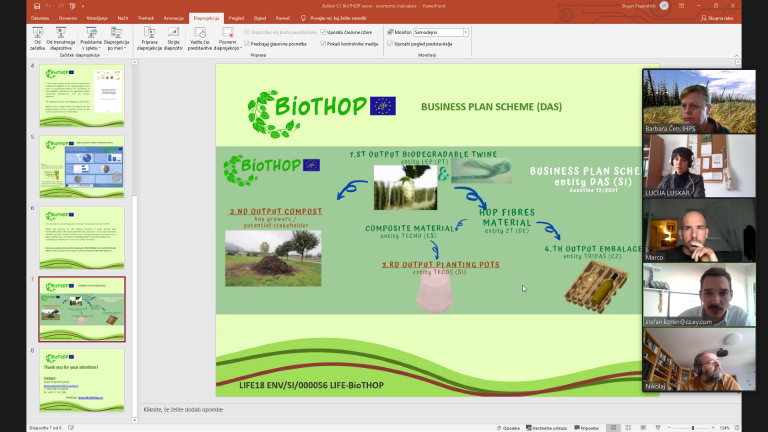Open the 'Datoteka' tab
Screen dimensions: 768x432
40,18
